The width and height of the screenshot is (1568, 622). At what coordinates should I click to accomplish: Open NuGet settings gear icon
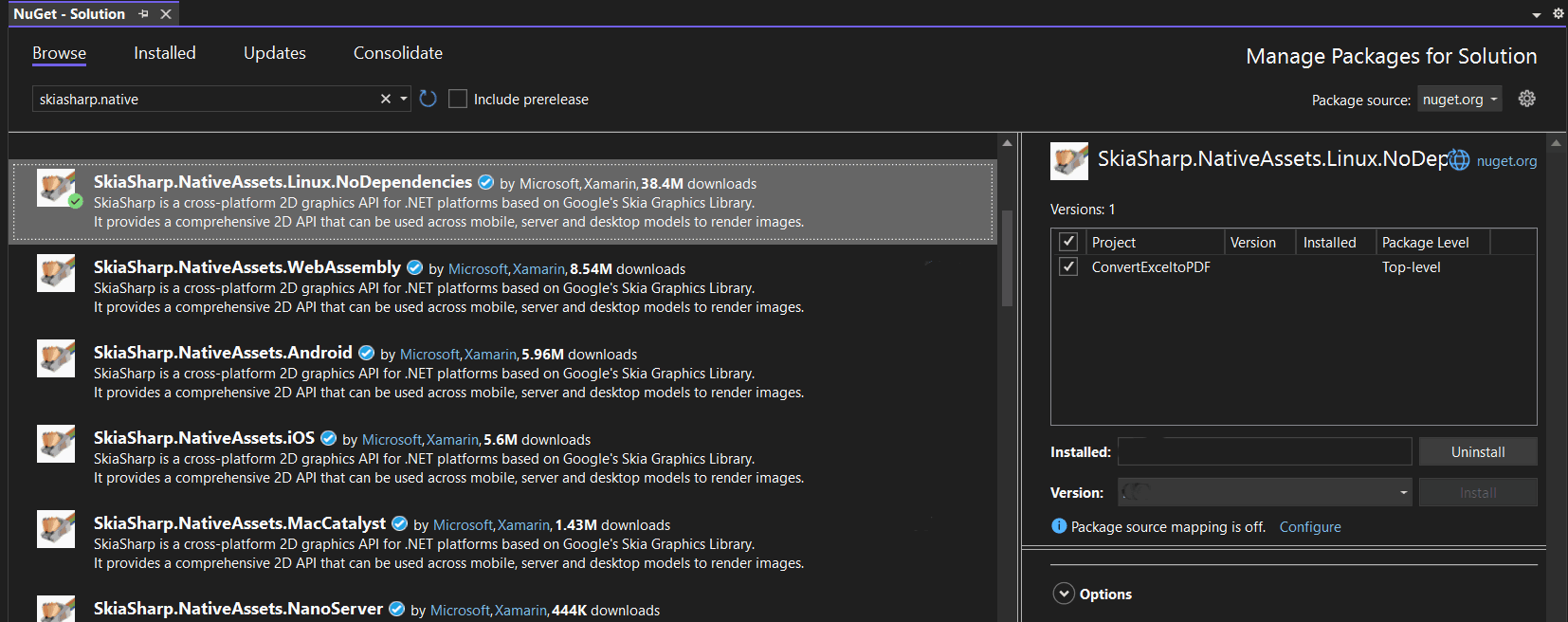[1526, 99]
